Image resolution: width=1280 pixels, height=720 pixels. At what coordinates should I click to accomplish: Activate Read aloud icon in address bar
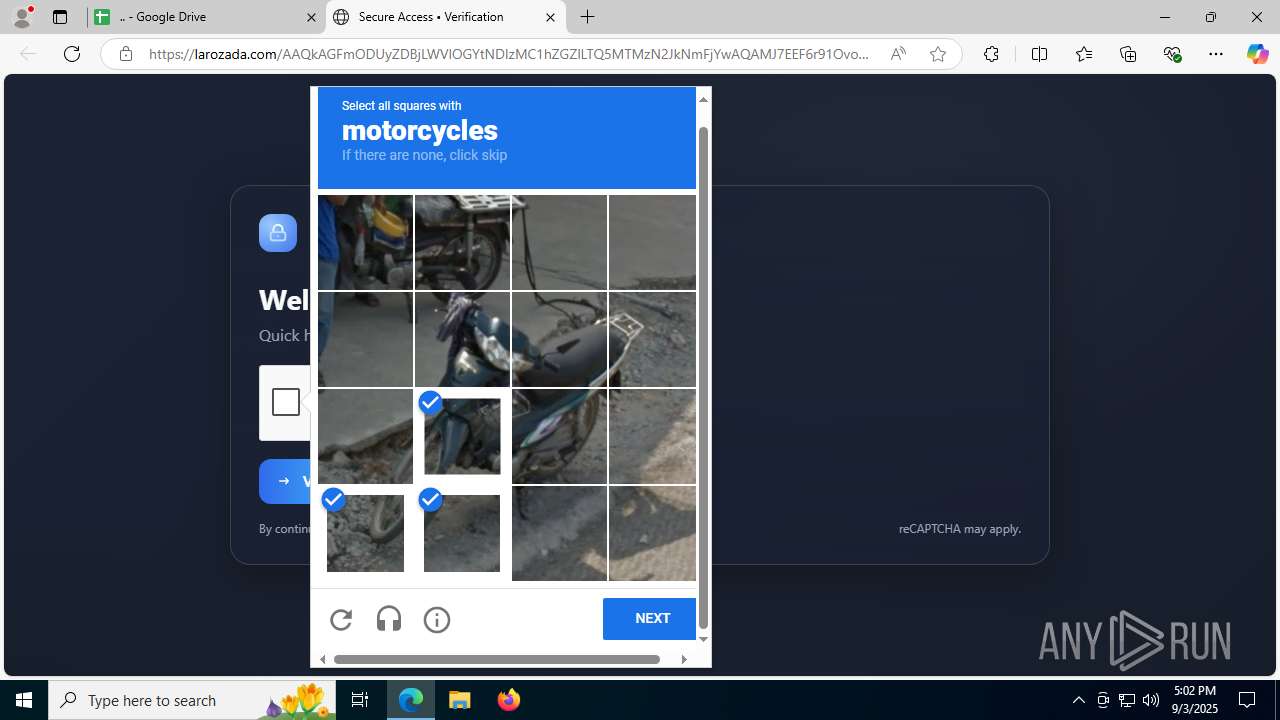coord(898,54)
